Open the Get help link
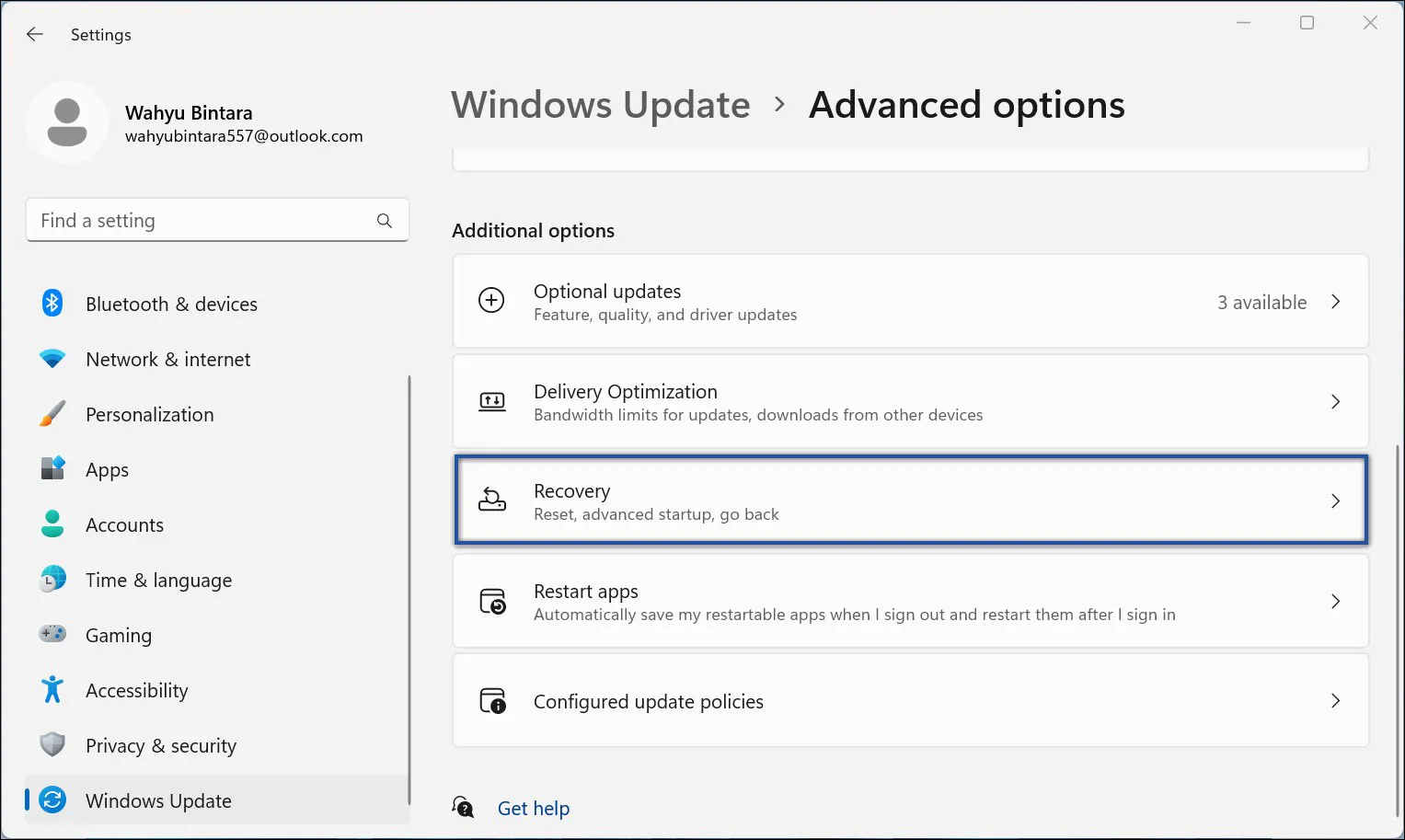The width and height of the screenshot is (1405, 840). (x=534, y=808)
